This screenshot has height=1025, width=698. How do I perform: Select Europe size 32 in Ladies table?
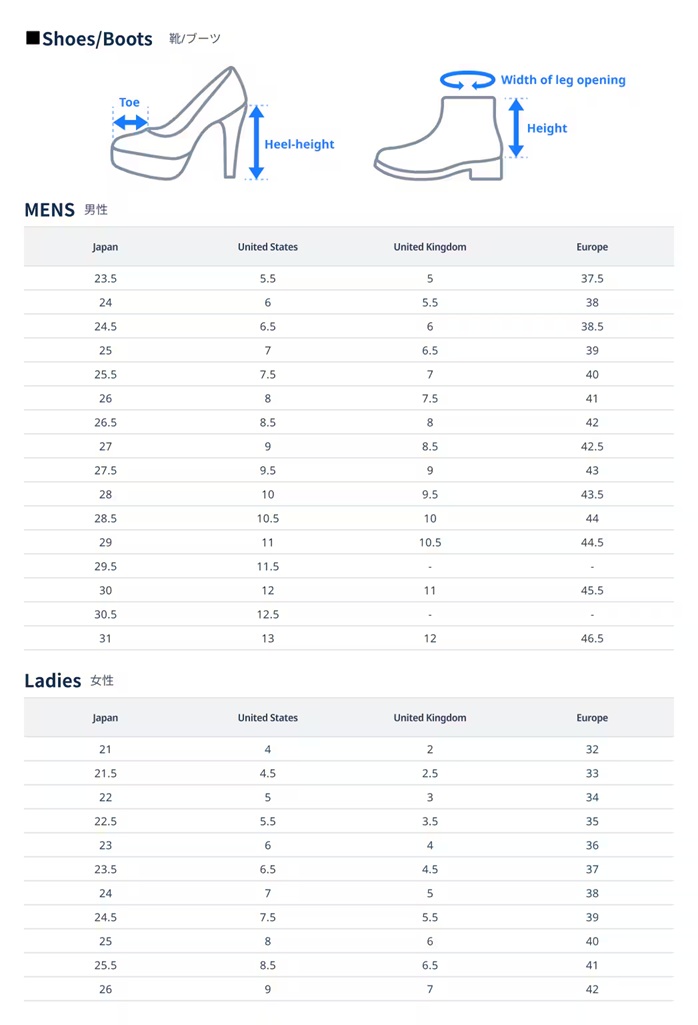[x=592, y=749]
